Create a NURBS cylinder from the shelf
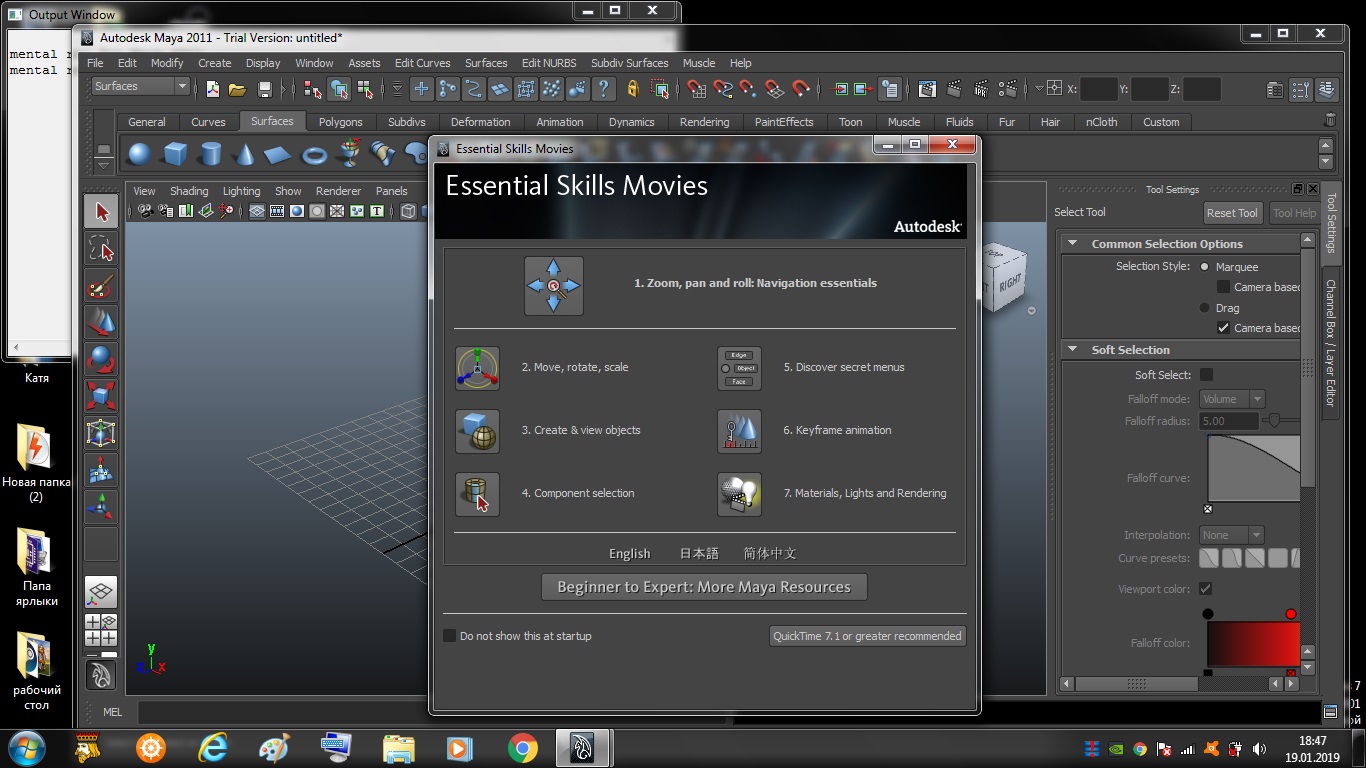 click(x=210, y=154)
